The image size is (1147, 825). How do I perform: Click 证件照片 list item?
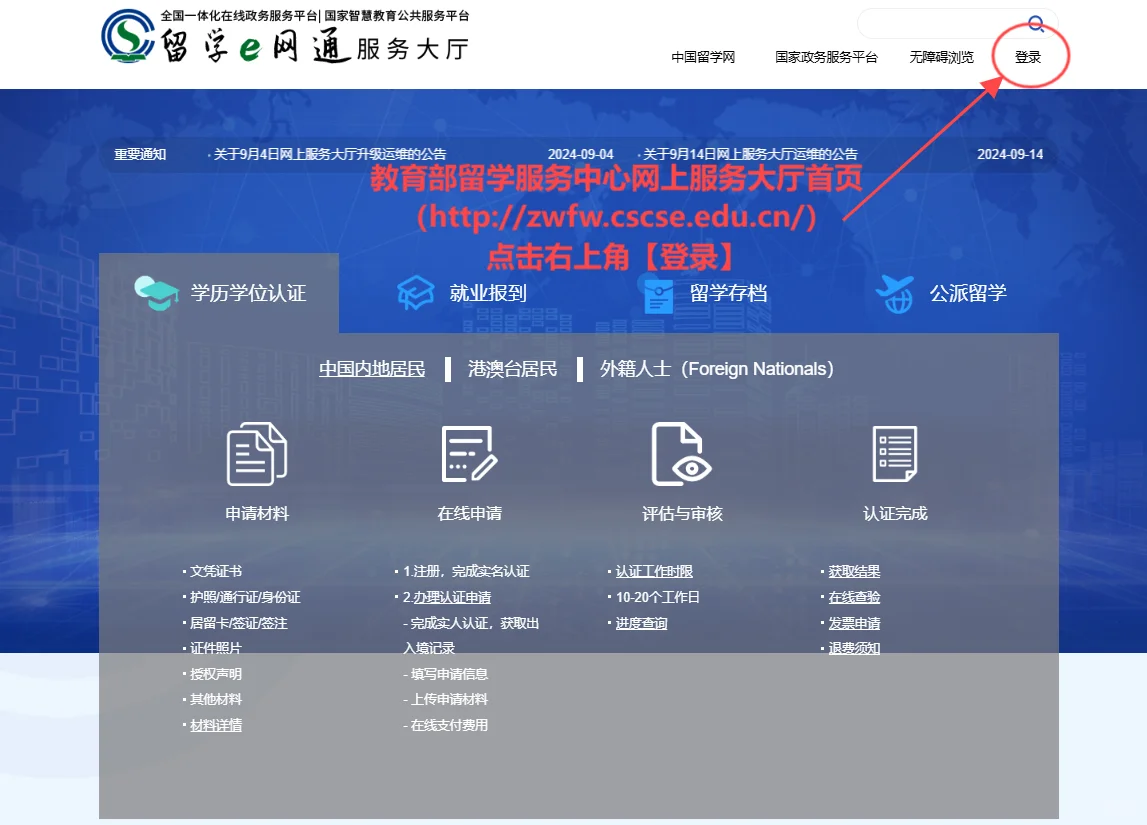pyautogui.click(x=216, y=648)
